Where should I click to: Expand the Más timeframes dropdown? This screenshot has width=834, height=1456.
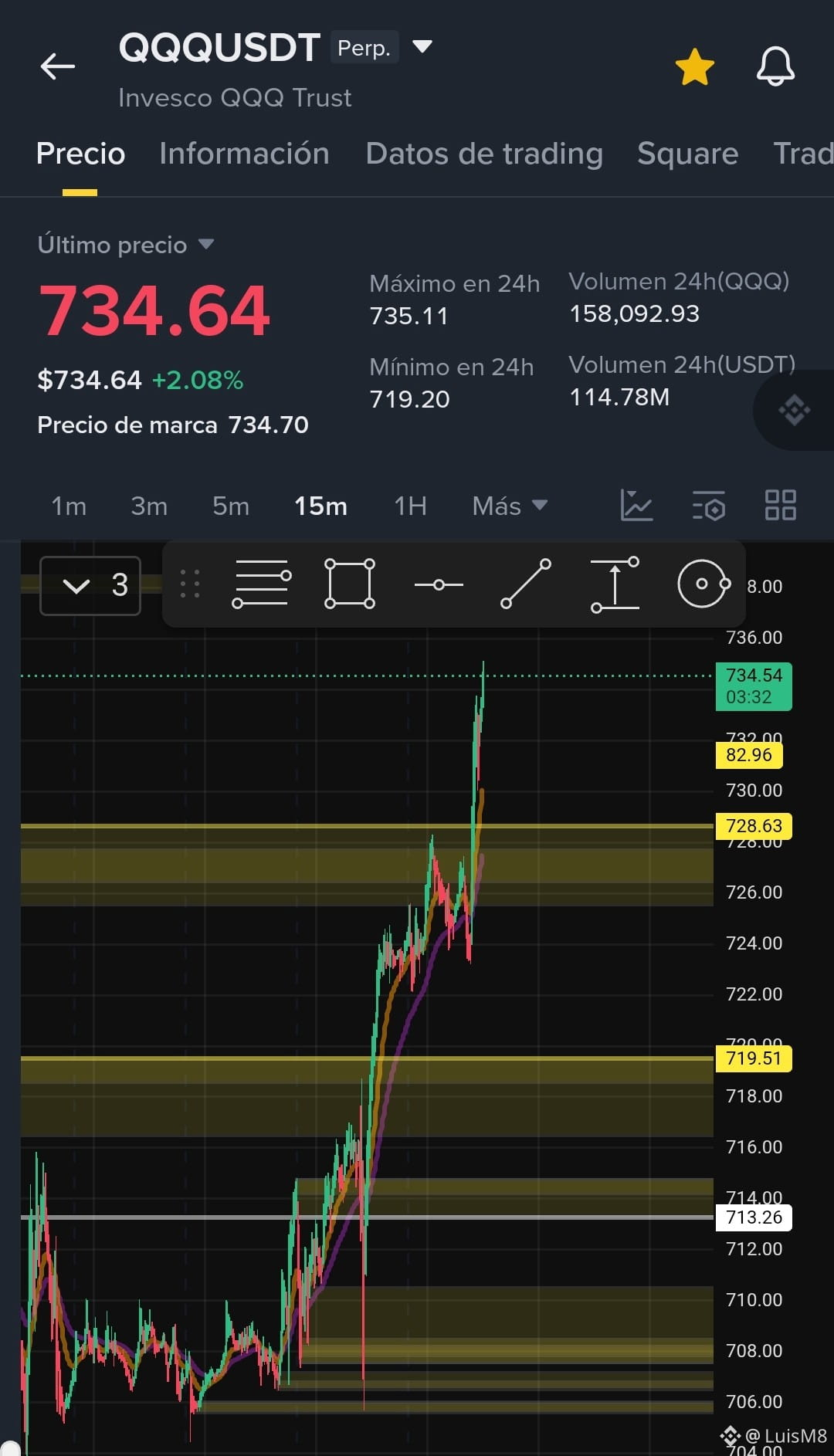point(510,506)
